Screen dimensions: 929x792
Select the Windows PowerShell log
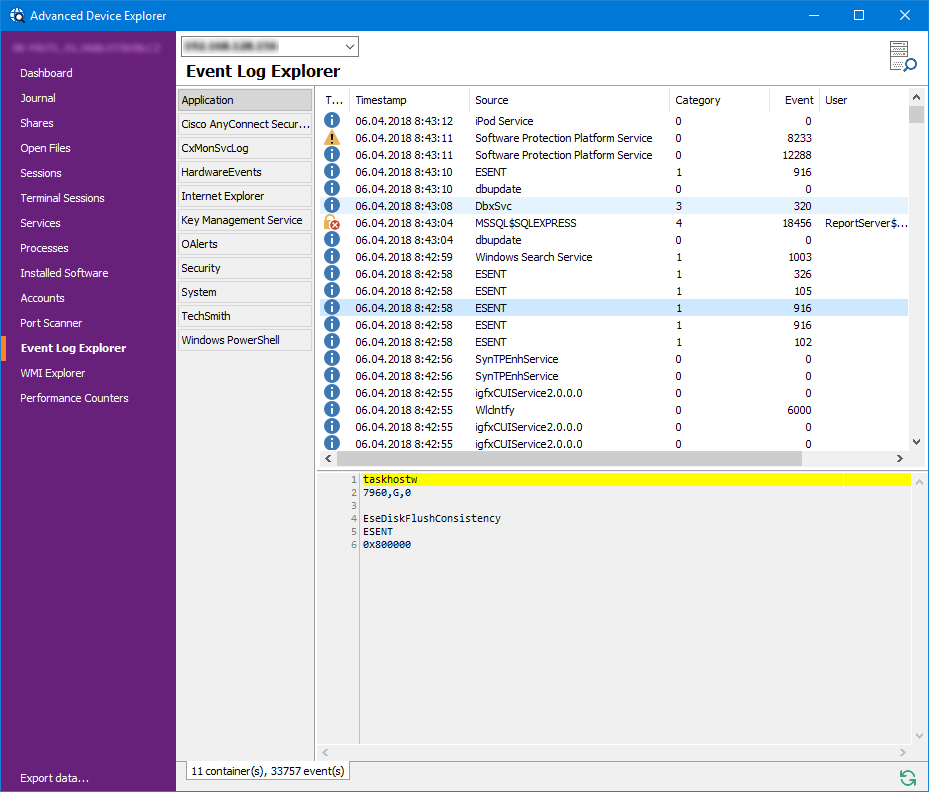click(245, 340)
